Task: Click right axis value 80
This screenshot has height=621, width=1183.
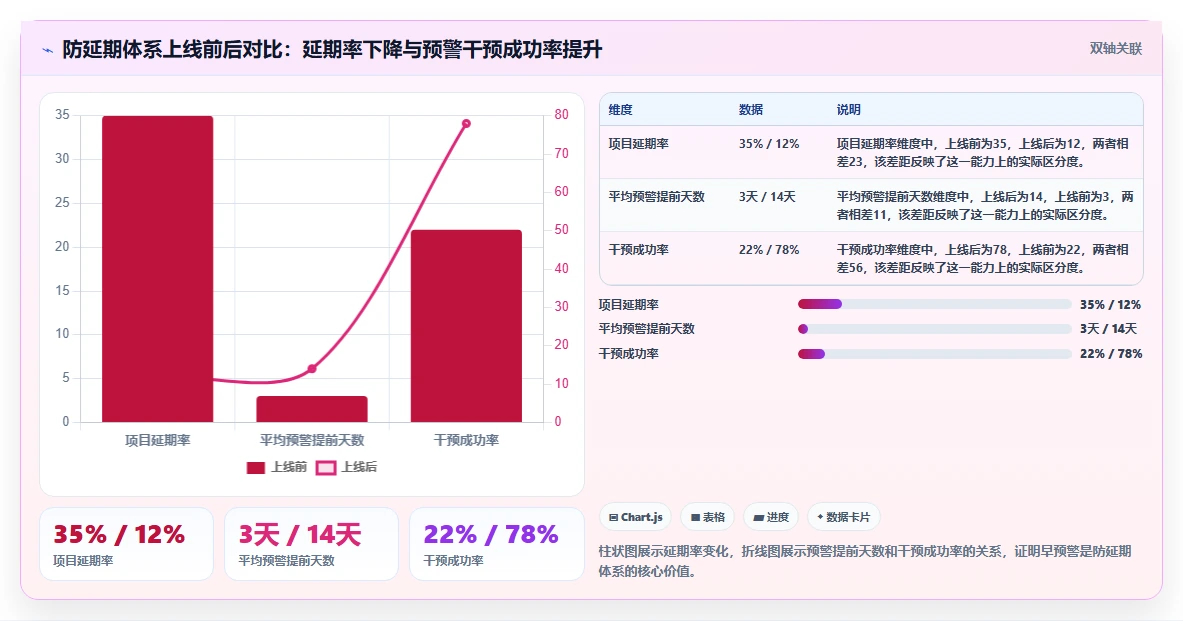Action: (561, 115)
